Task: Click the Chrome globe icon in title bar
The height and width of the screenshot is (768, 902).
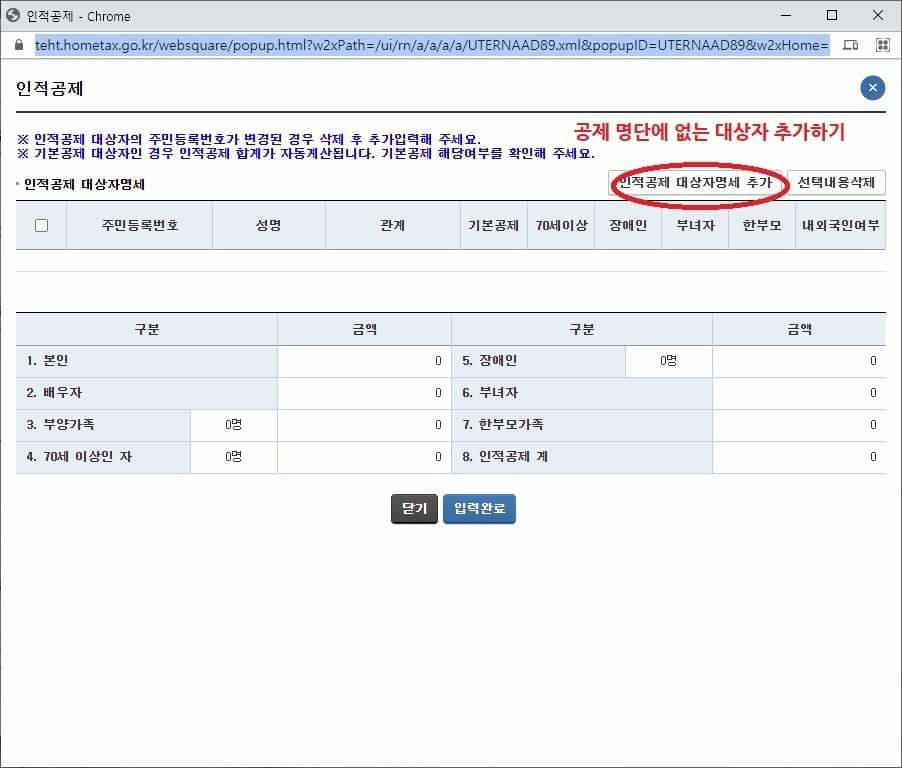Action: (x=14, y=16)
